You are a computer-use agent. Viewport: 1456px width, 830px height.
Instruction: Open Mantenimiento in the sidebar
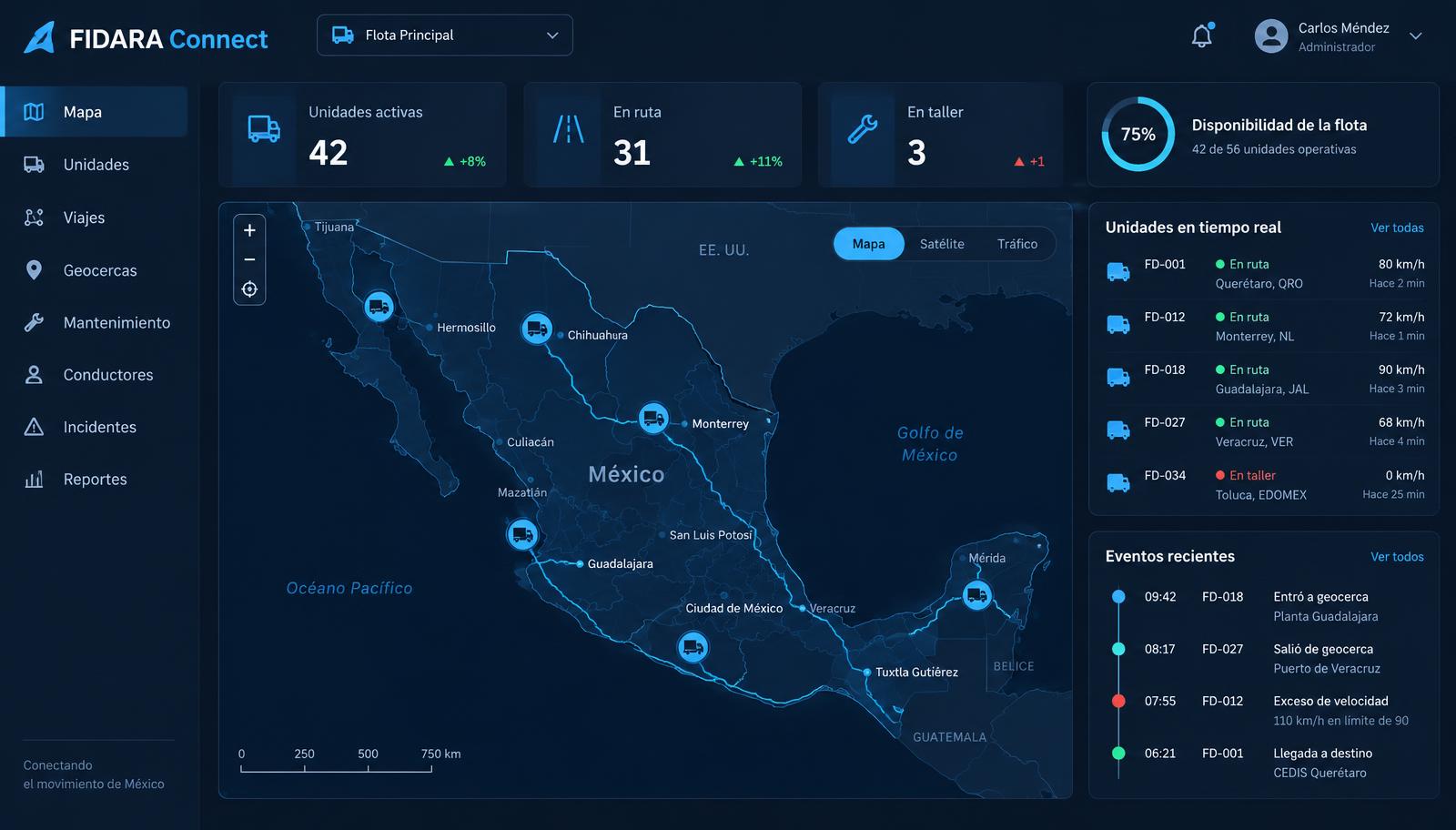click(96, 322)
